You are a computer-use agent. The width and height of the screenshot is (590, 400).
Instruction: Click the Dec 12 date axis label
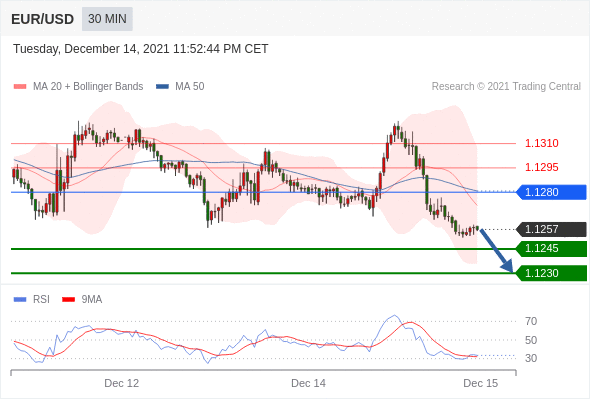coord(122,383)
